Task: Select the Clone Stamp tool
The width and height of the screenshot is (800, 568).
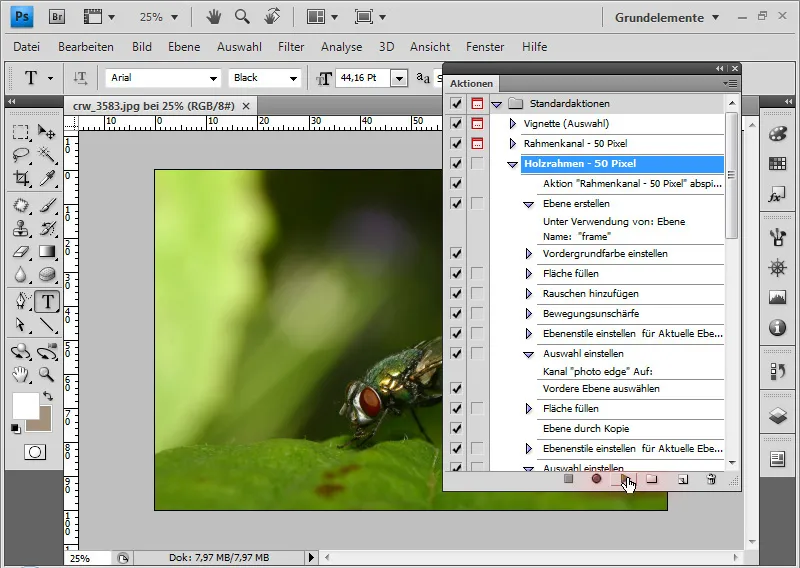Action: tap(21, 228)
